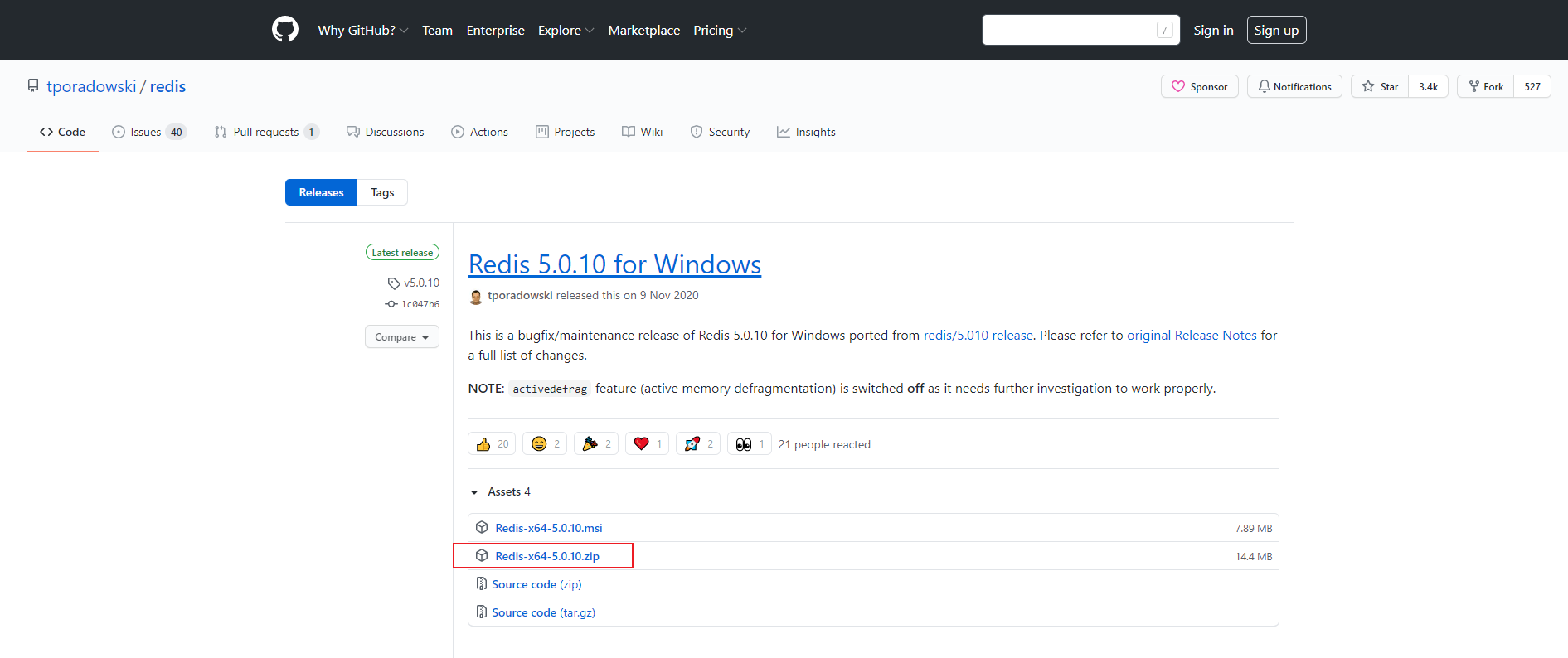This screenshot has width=1568, height=658.
Task: Open the Marketplace link
Action: tap(643, 30)
